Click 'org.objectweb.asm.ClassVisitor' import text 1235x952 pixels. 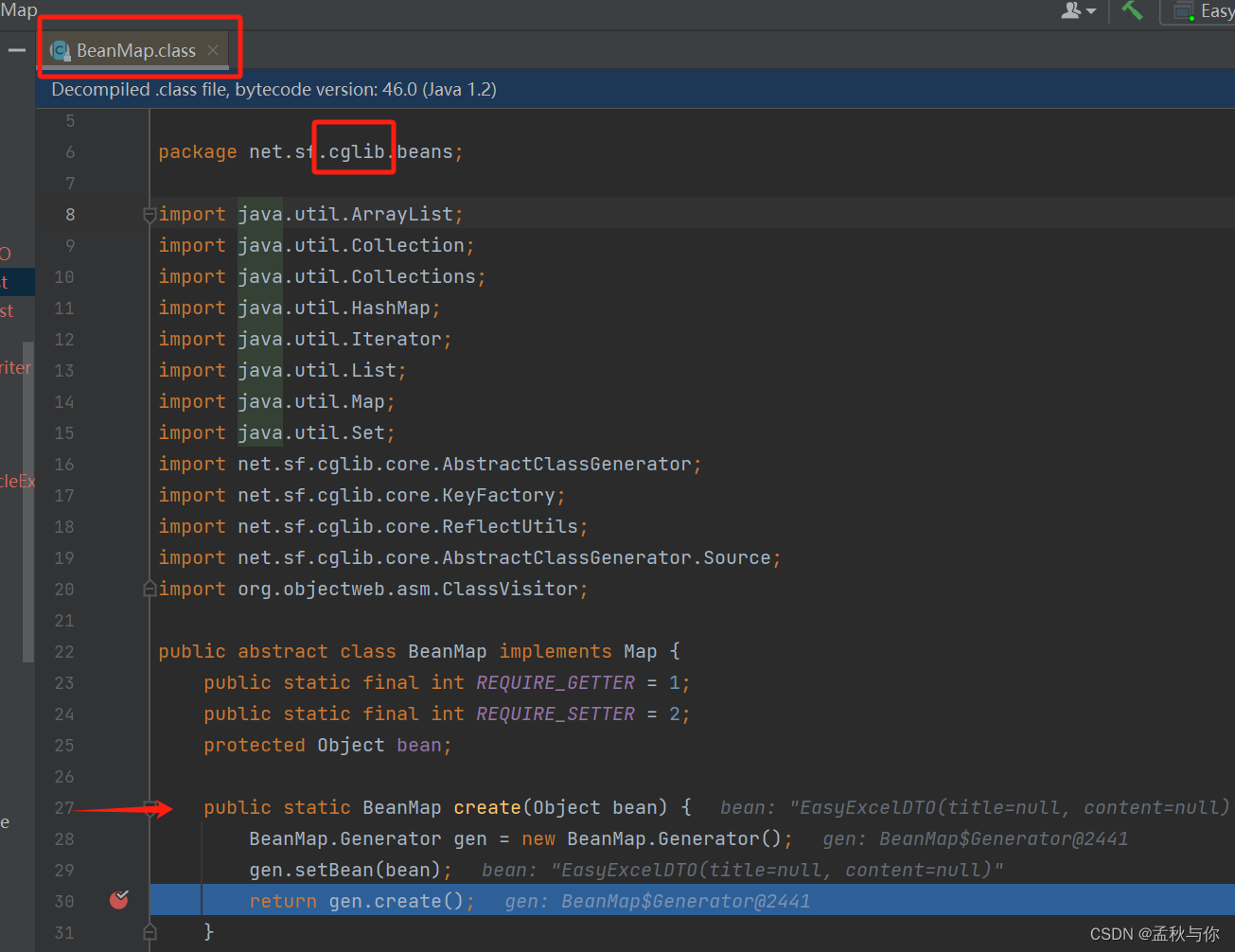pos(408,589)
